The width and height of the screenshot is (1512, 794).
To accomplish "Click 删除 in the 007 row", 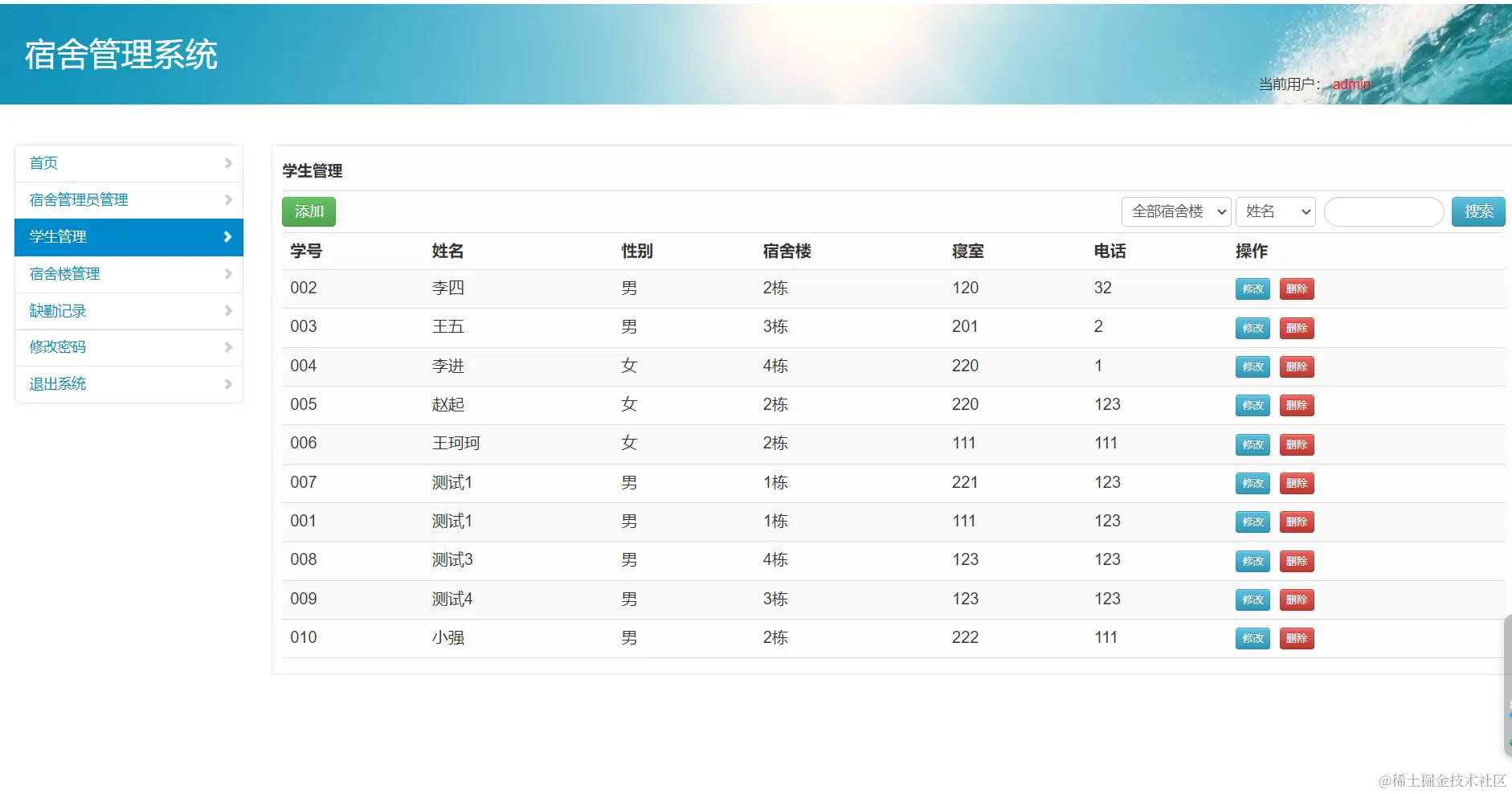I will pyautogui.click(x=1297, y=483).
